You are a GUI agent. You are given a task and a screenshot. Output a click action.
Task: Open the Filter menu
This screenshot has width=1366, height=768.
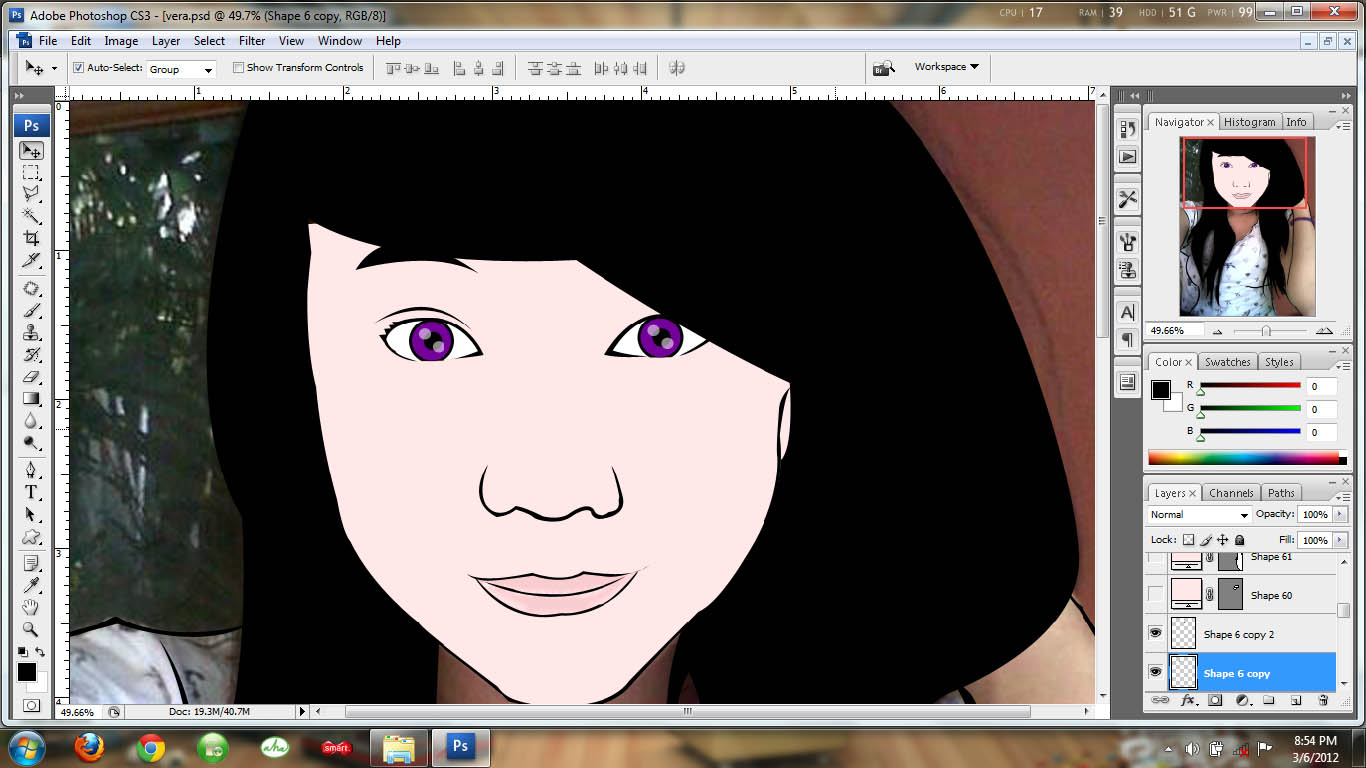tap(252, 41)
